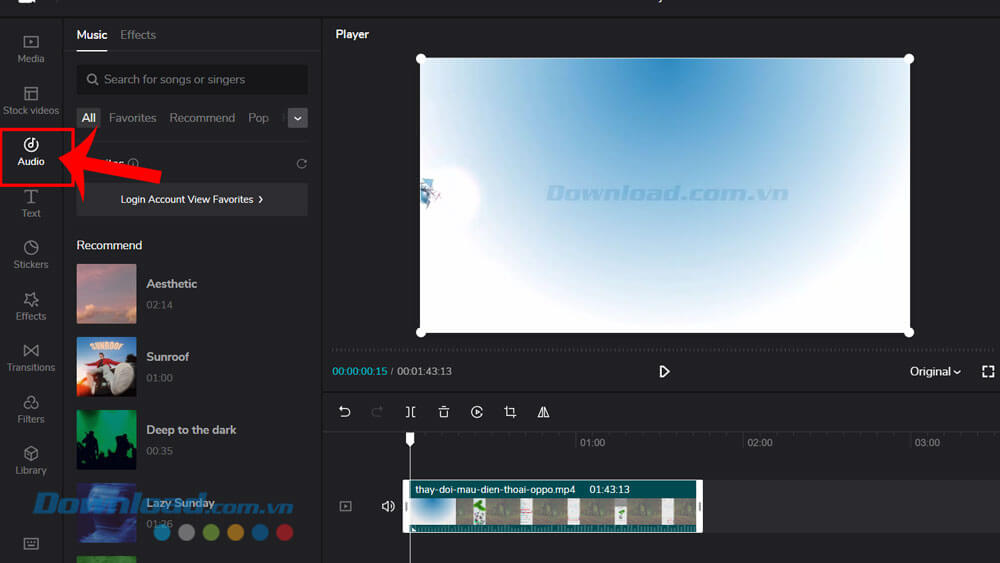
Task: Open the Stock videos panel
Action: (x=31, y=100)
